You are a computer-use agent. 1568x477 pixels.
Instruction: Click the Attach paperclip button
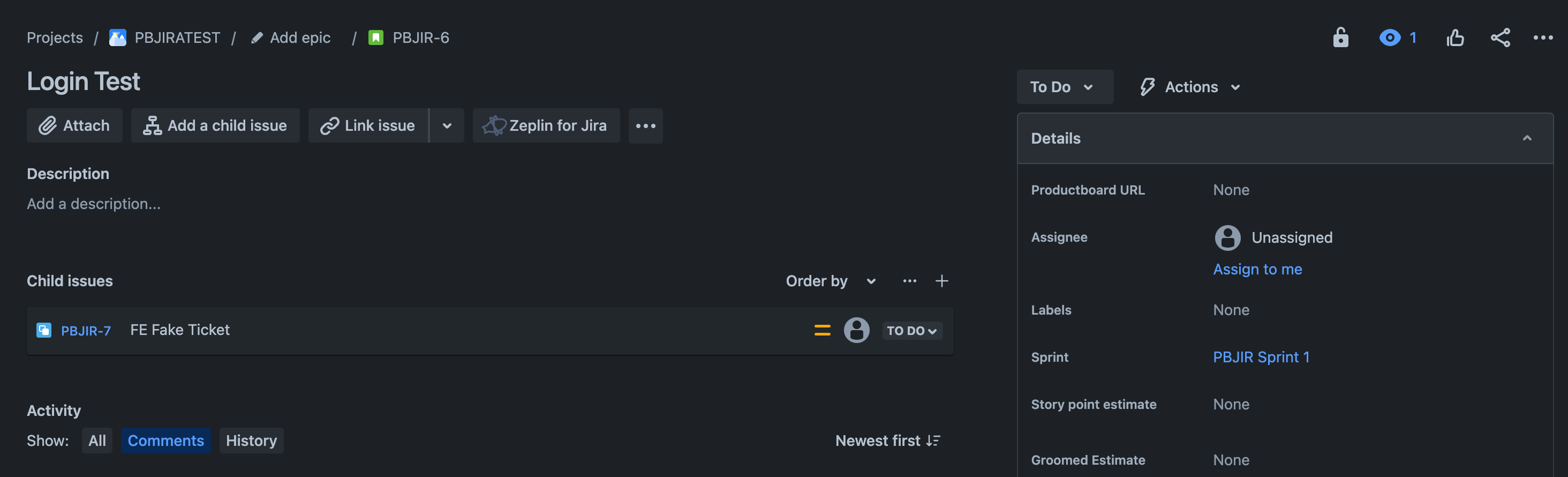point(74,125)
